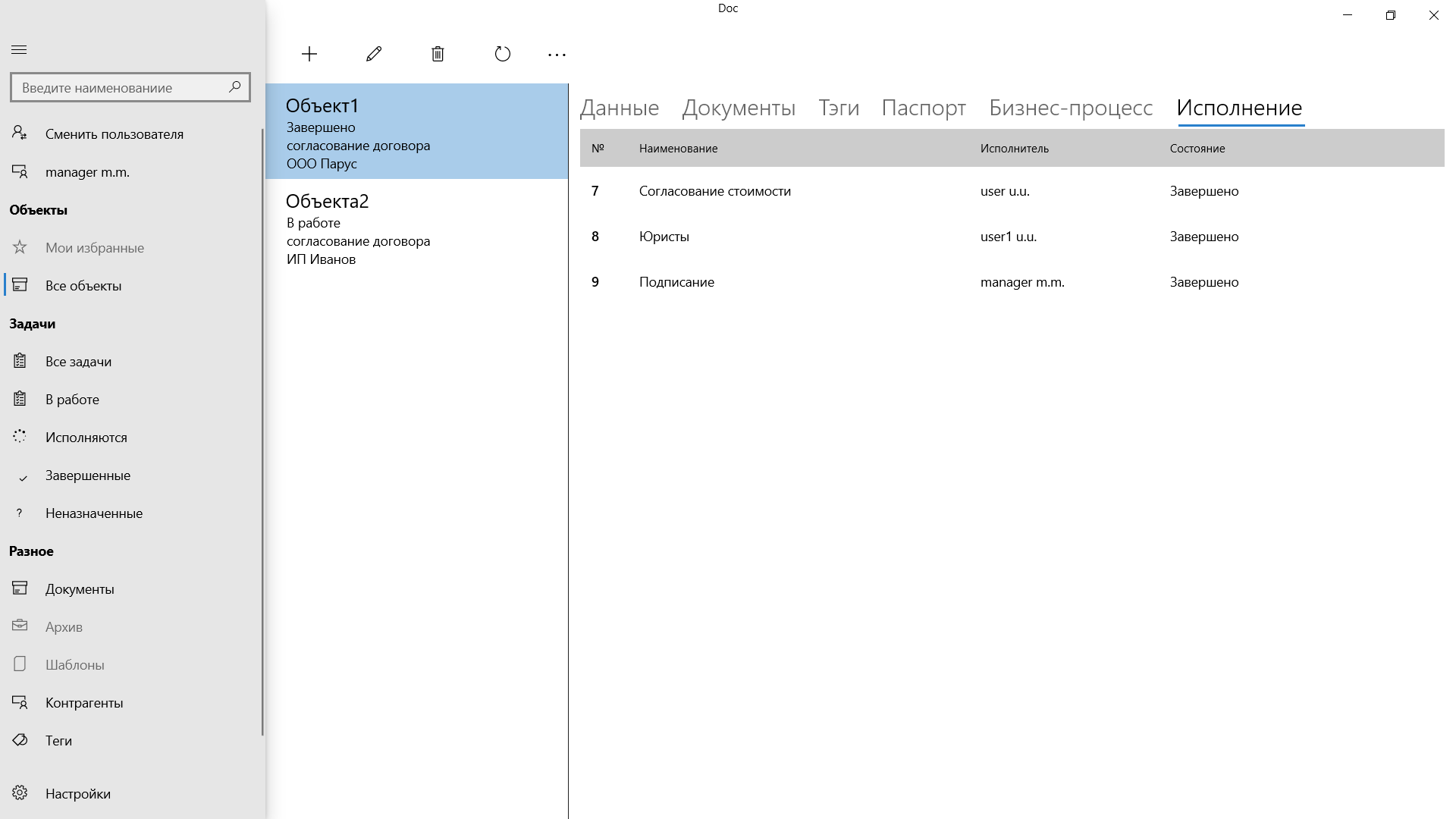Image resolution: width=1456 pixels, height=819 pixels.
Task: Open the Паспорт tab
Action: click(922, 108)
